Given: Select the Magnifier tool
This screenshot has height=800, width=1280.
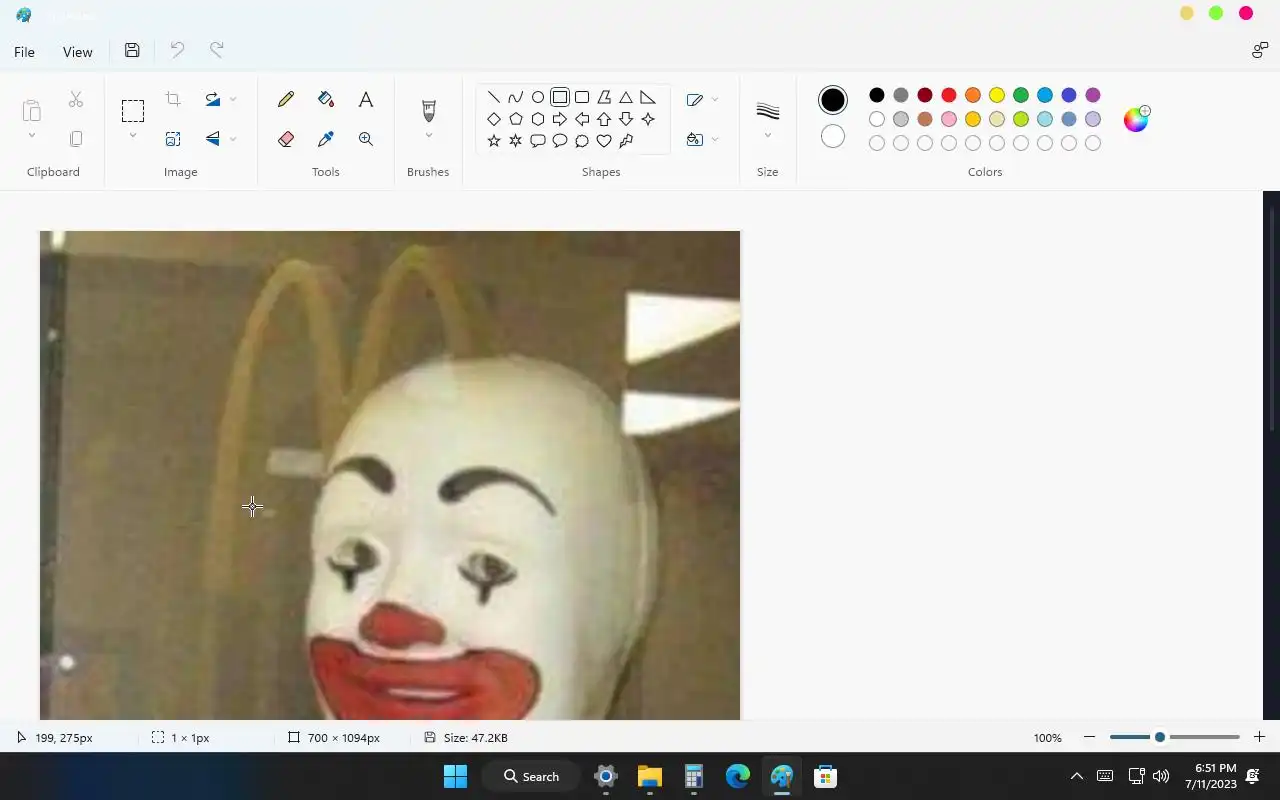Looking at the screenshot, I should (366, 139).
